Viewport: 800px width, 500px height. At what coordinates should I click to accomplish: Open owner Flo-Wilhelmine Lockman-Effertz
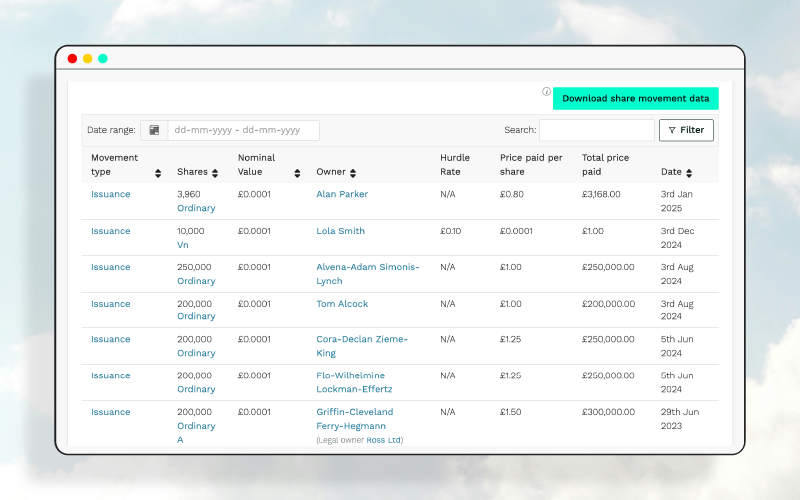354,382
